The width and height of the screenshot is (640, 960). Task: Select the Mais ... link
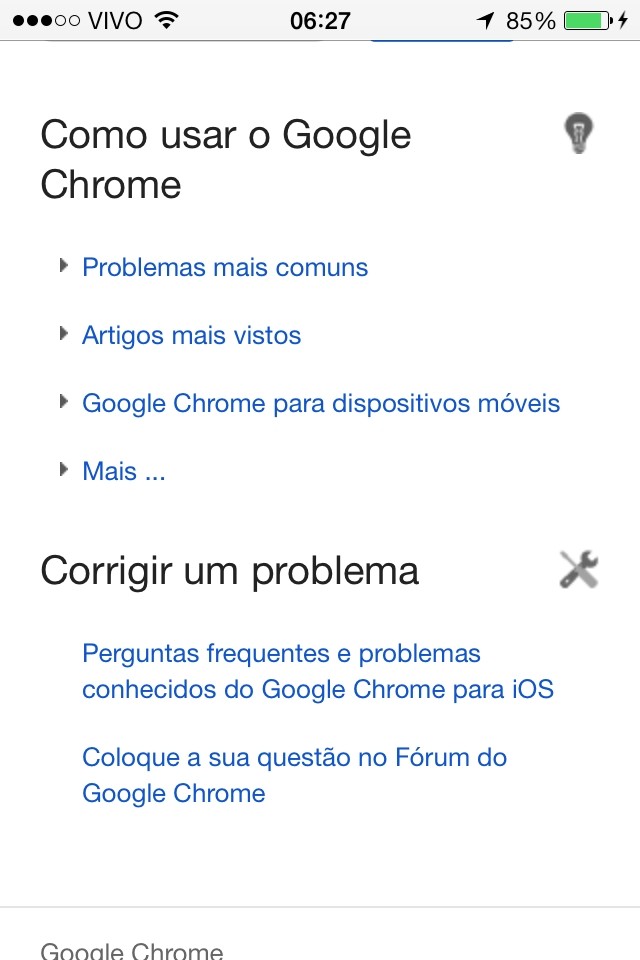[x=124, y=471]
